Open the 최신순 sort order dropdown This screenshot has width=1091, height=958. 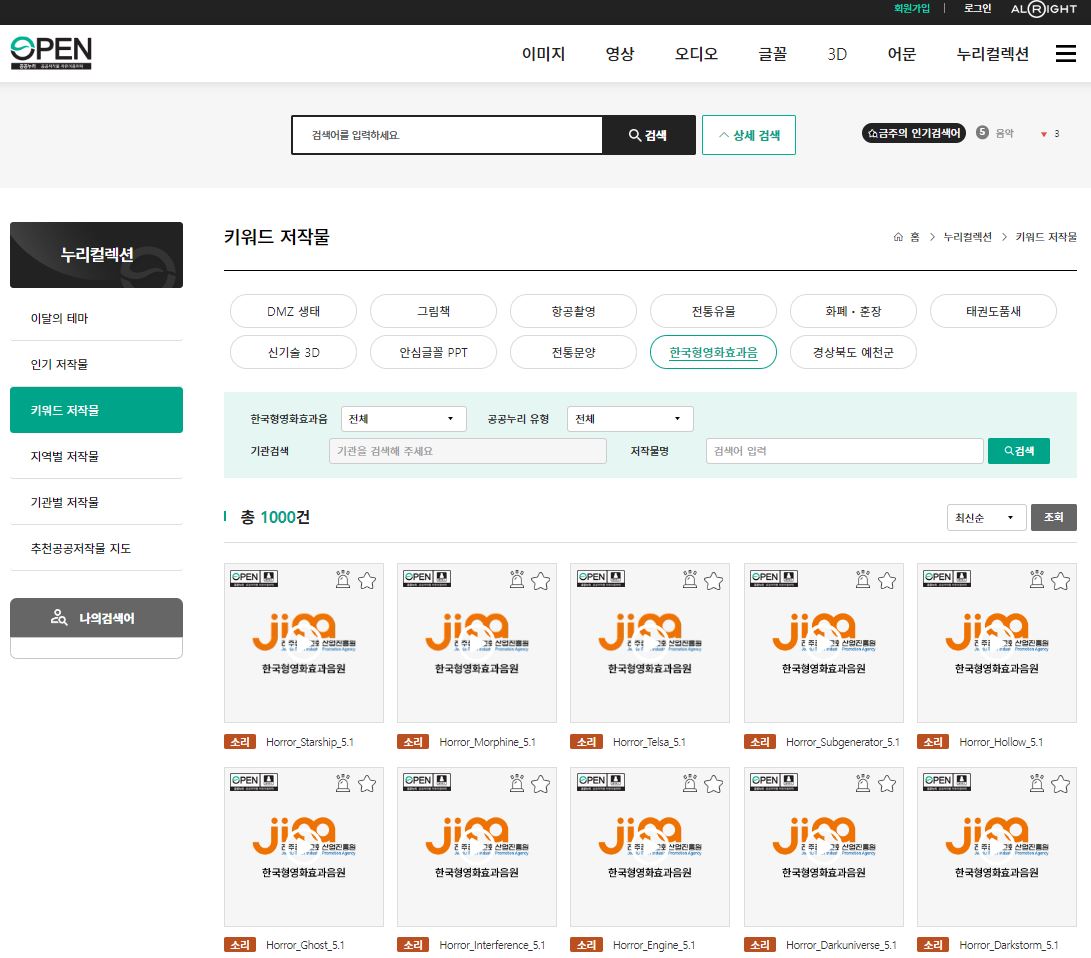[985, 517]
